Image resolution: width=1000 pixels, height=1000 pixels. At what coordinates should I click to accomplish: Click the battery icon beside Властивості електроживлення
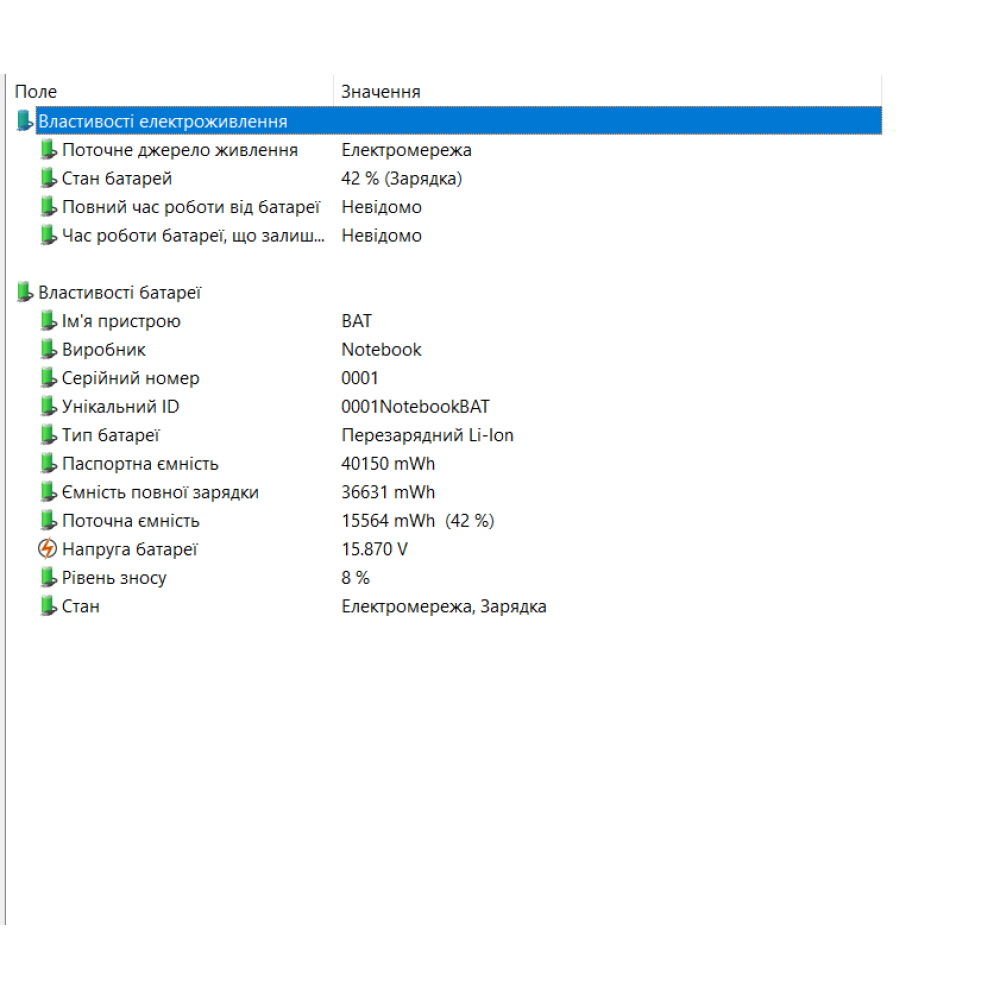25,121
